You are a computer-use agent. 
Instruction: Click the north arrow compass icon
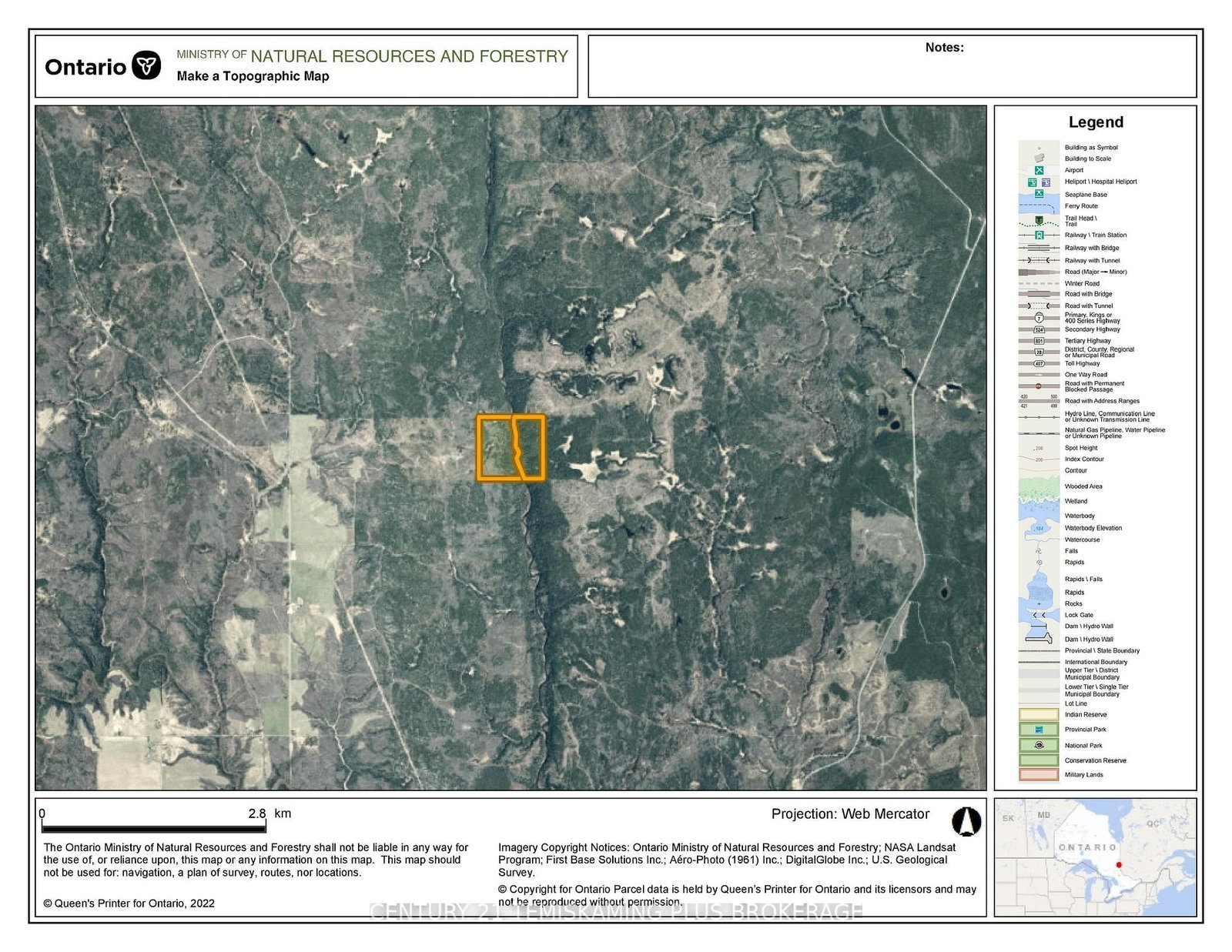coord(966,822)
